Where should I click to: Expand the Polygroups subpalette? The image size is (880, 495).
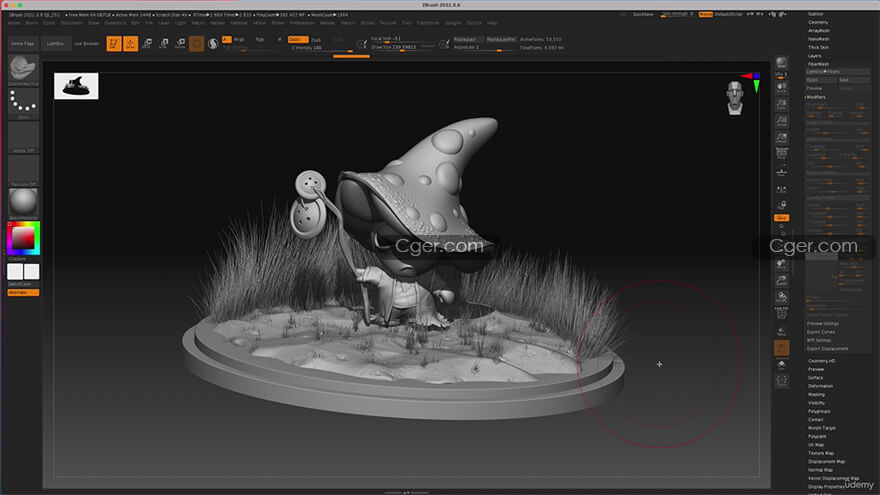tap(820, 411)
